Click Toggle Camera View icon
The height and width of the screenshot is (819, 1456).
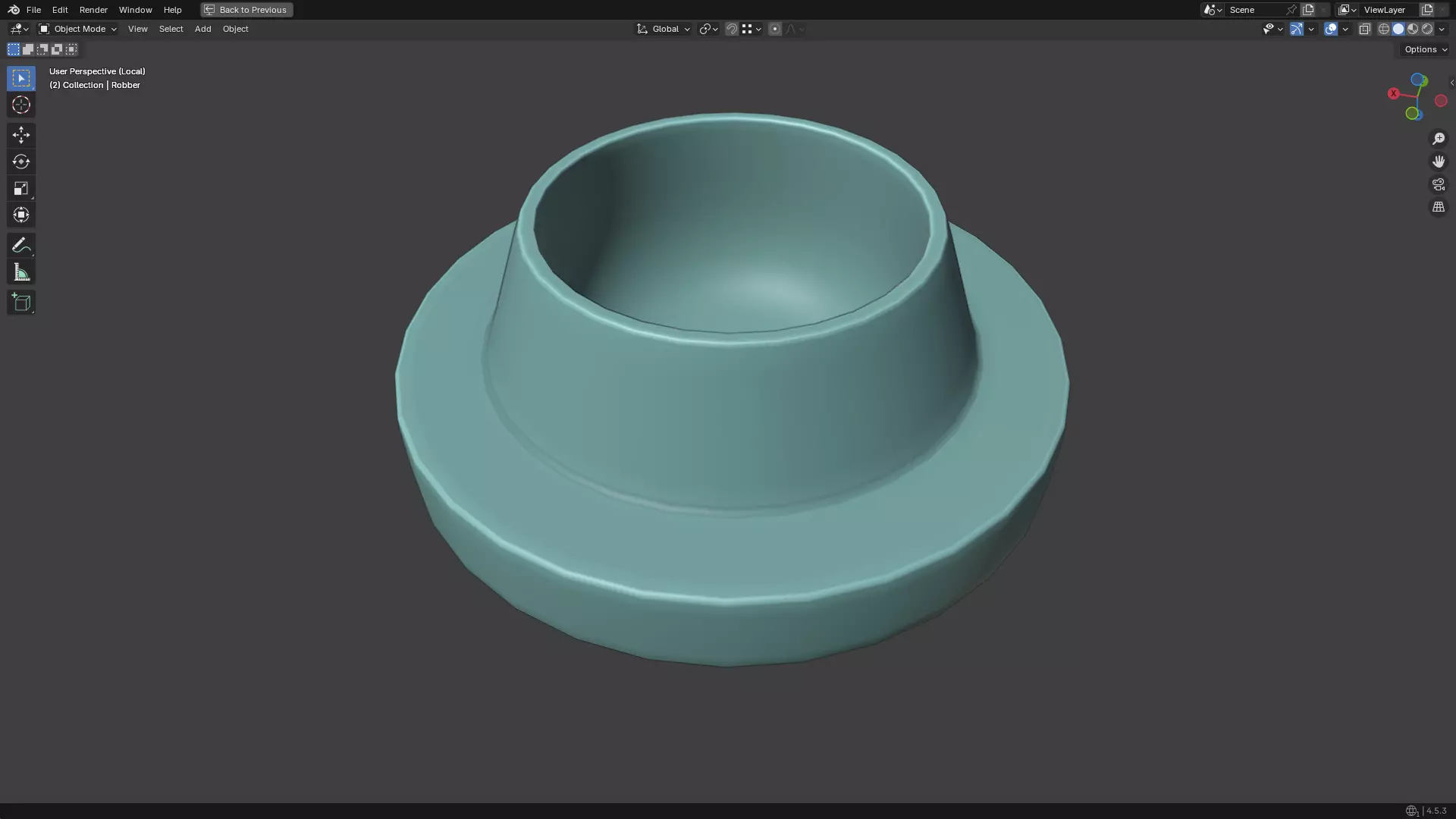[1438, 184]
